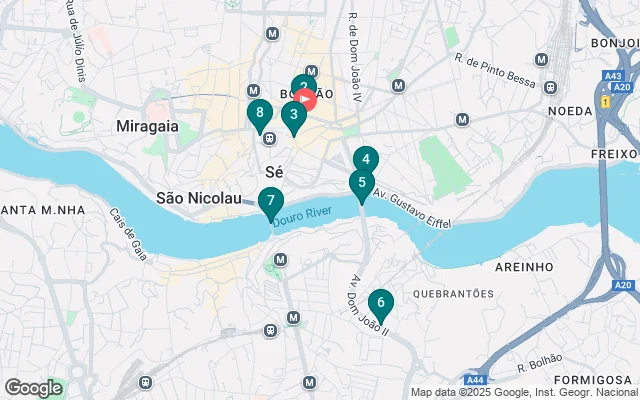Viewport: 640px width, 400px height.
Task: Open map pin number 4
Action: click(x=366, y=158)
